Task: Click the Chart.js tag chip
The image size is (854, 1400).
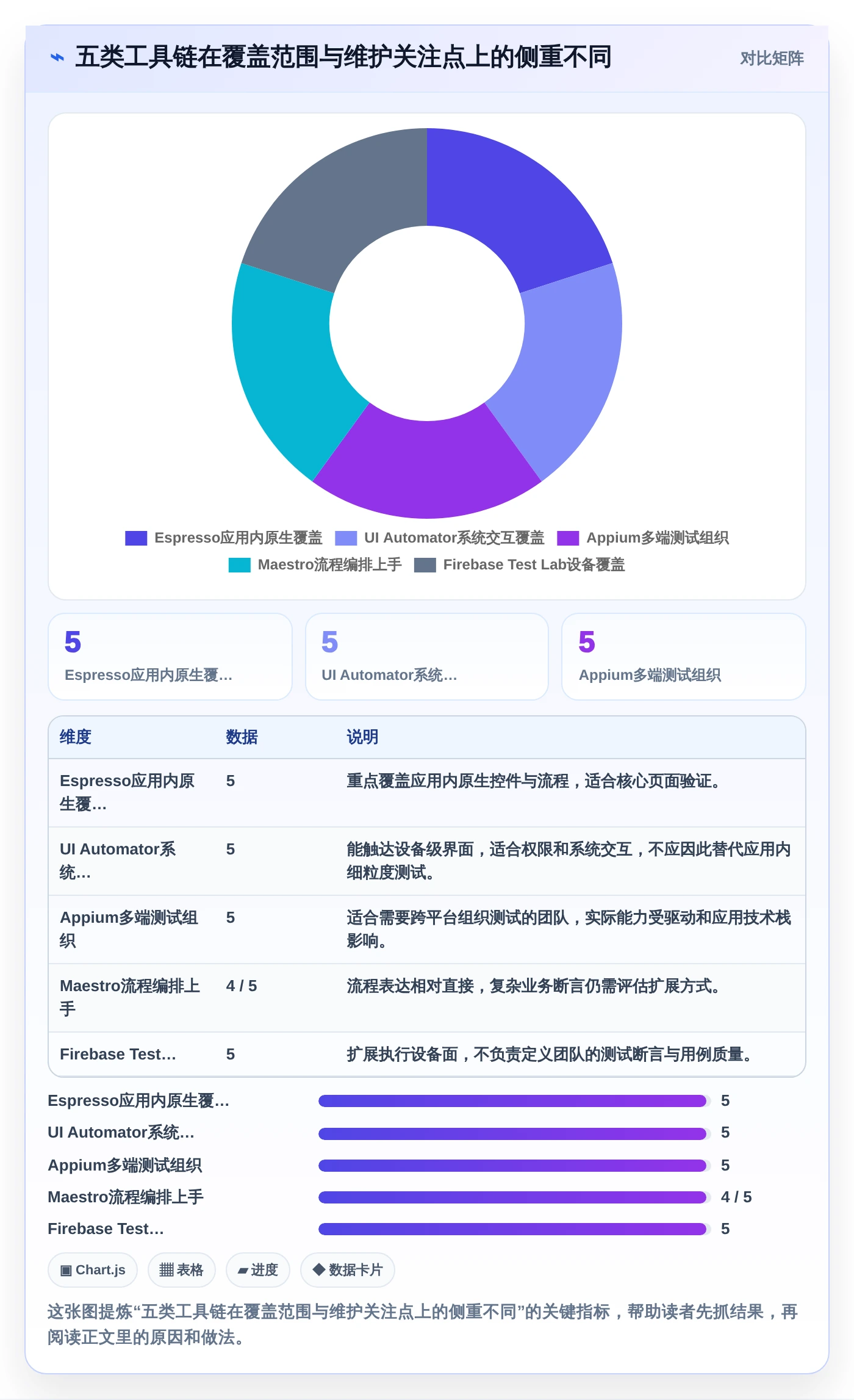Action: coord(93,1270)
